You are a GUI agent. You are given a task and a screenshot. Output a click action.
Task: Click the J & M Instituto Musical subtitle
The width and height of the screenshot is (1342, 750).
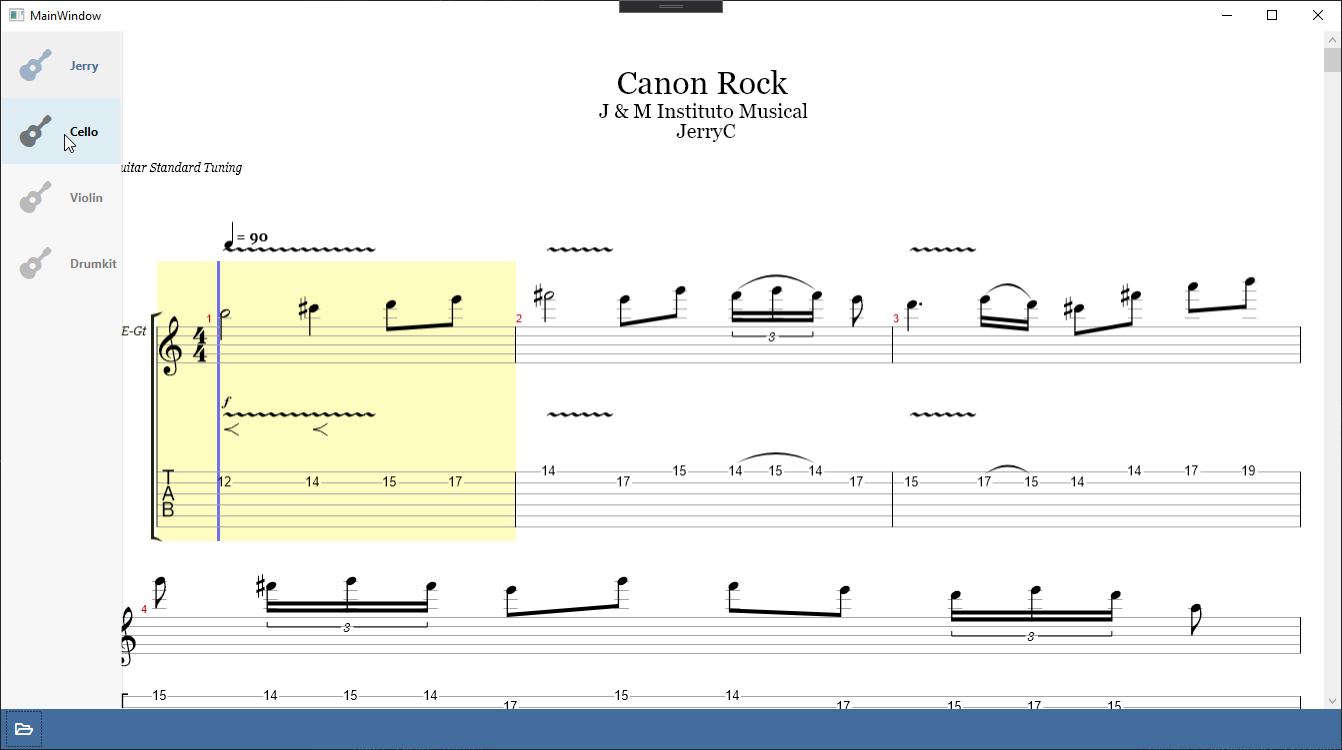pos(703,111)
